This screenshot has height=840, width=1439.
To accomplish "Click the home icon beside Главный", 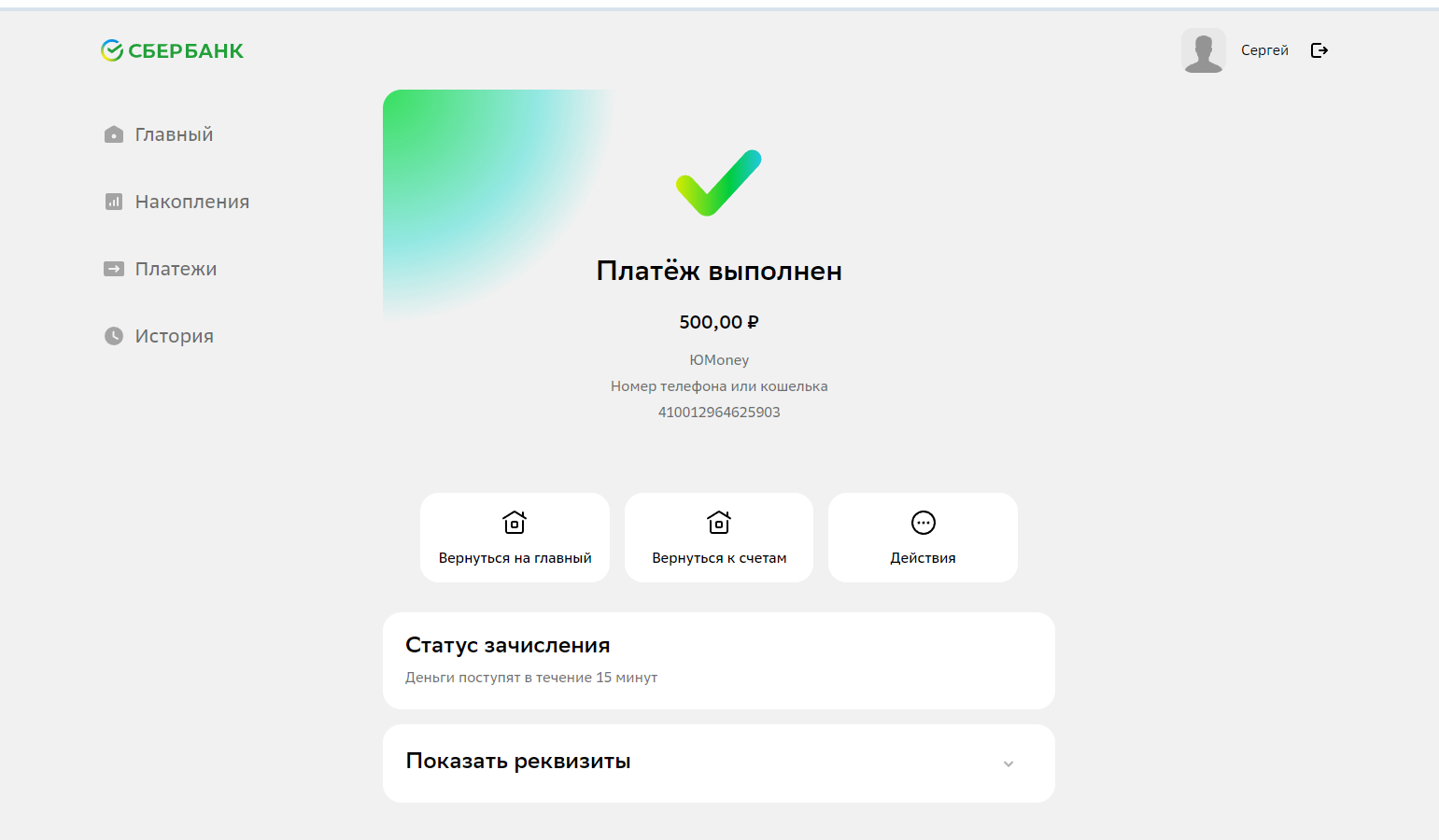I will coord(114,134).
